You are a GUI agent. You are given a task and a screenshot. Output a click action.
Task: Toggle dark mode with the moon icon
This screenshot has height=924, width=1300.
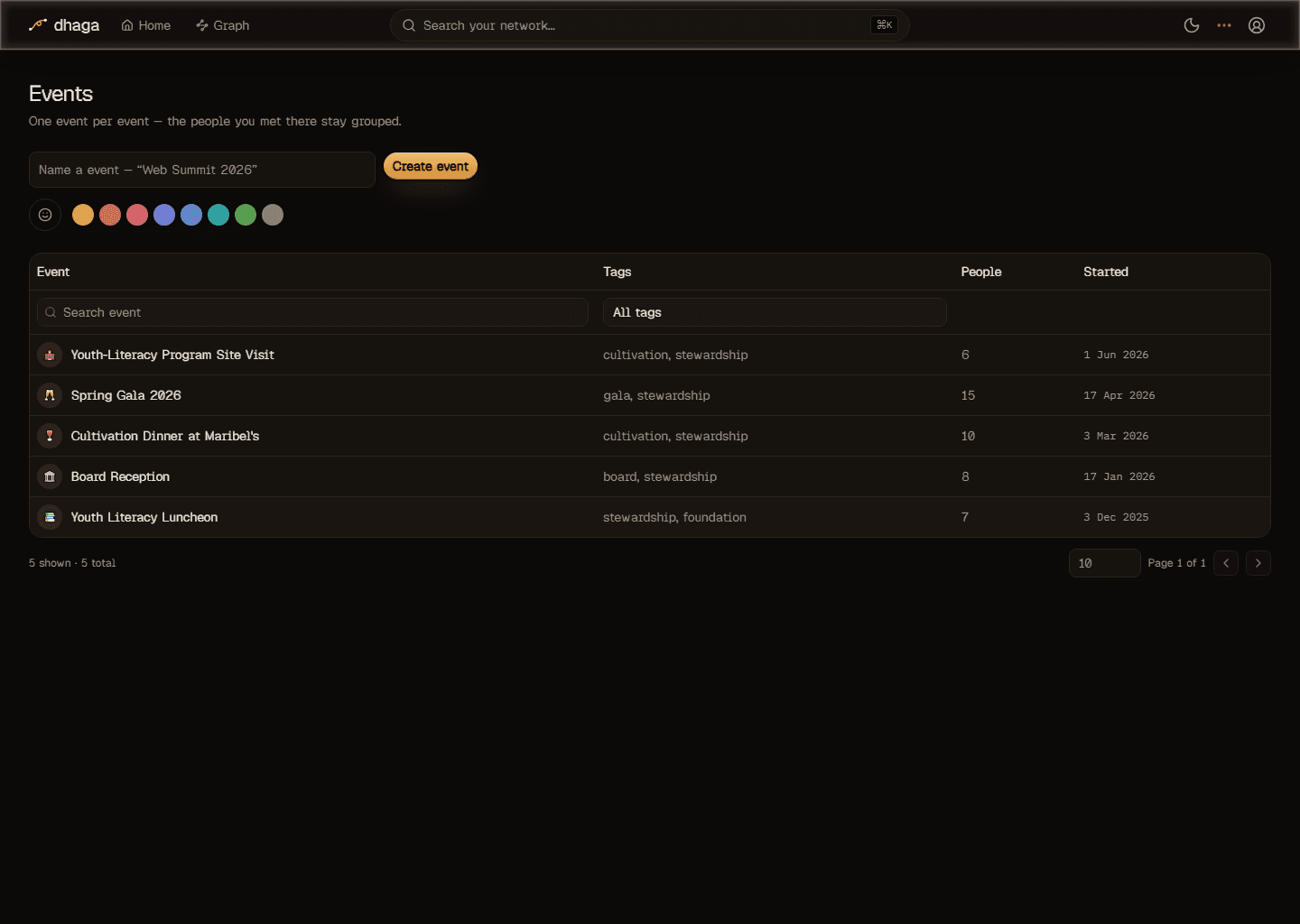point(1192,25)
